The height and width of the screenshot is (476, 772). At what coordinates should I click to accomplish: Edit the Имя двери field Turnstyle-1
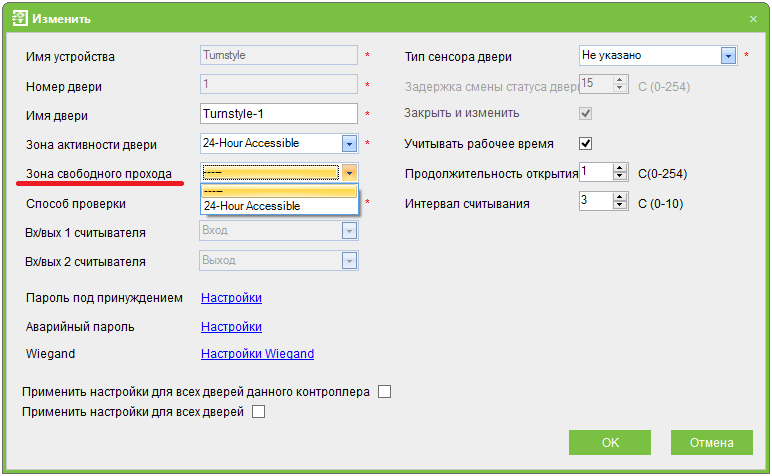point(279,114)
